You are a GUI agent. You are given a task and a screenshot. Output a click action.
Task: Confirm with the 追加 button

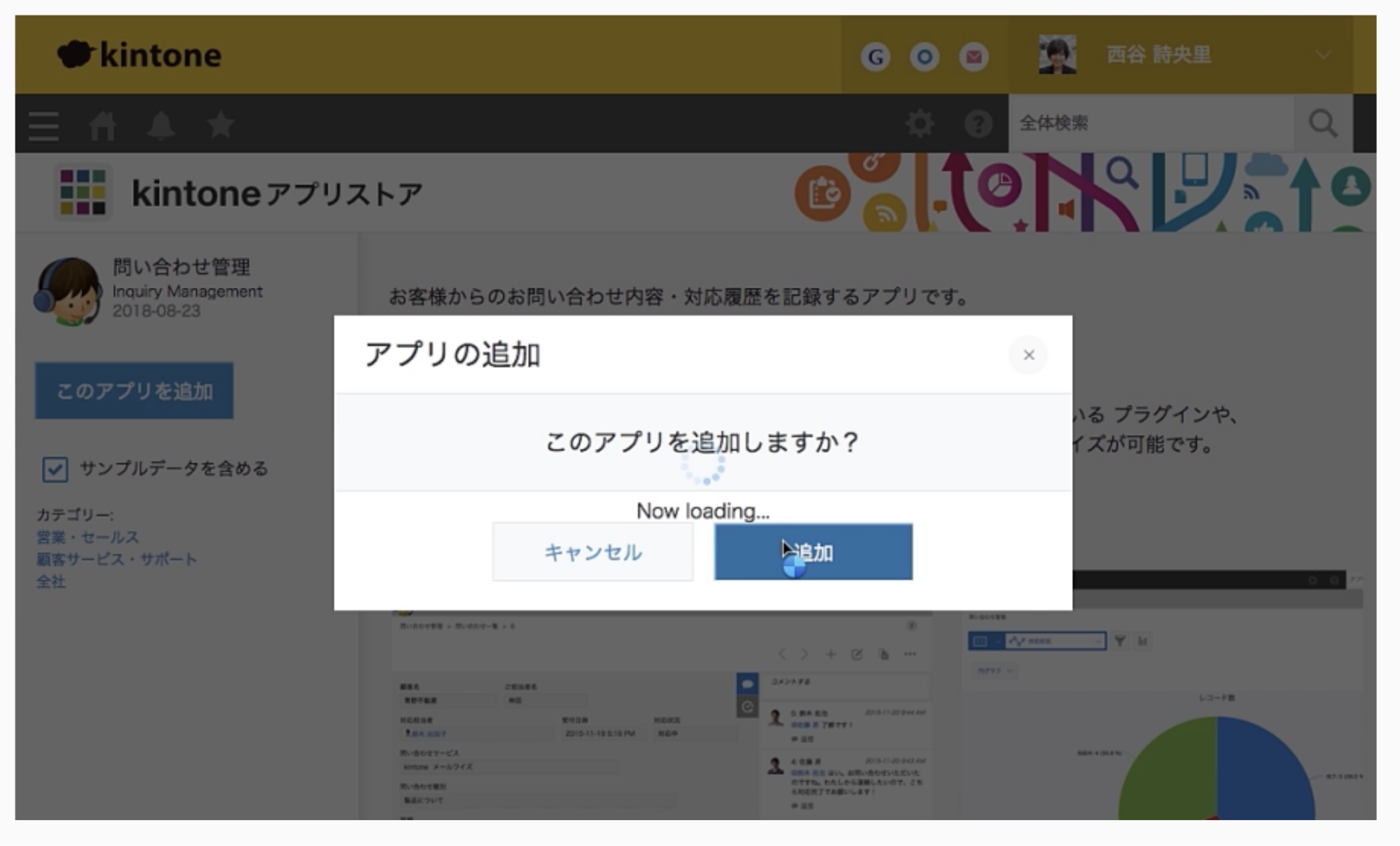click(x=812, y=552)
